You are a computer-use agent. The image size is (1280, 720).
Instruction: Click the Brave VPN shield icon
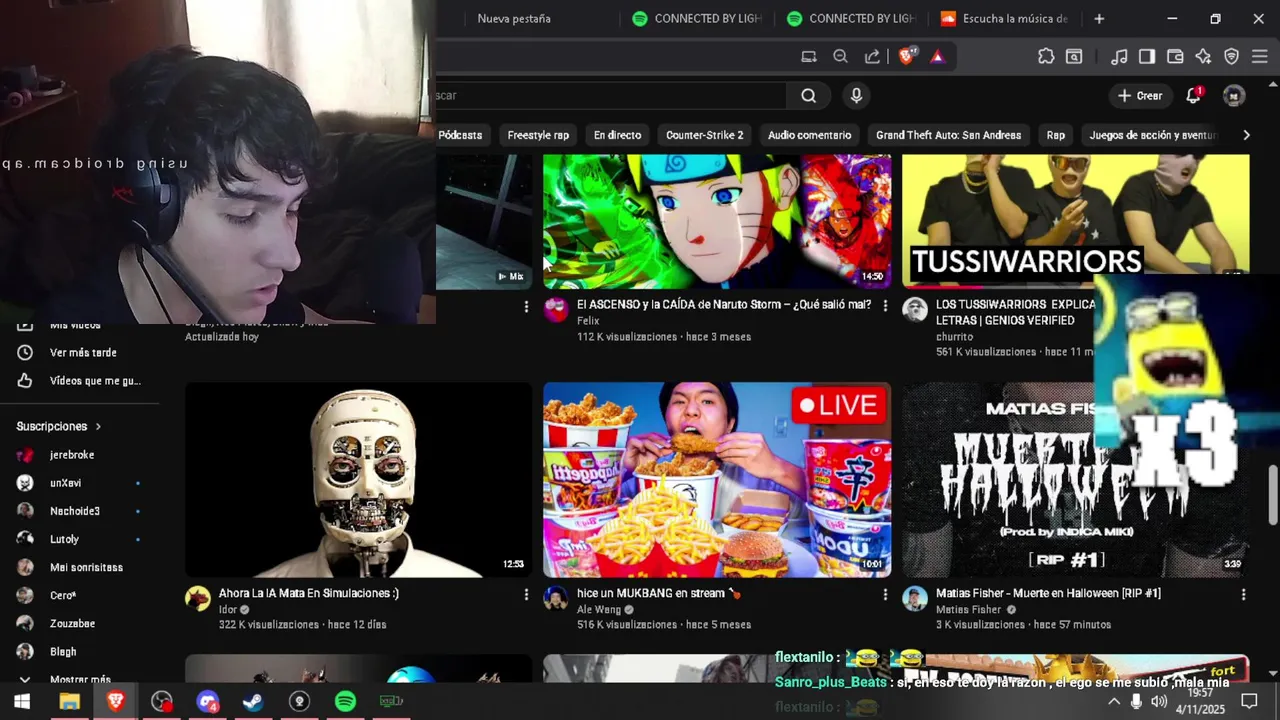(x=1232, y=57)
